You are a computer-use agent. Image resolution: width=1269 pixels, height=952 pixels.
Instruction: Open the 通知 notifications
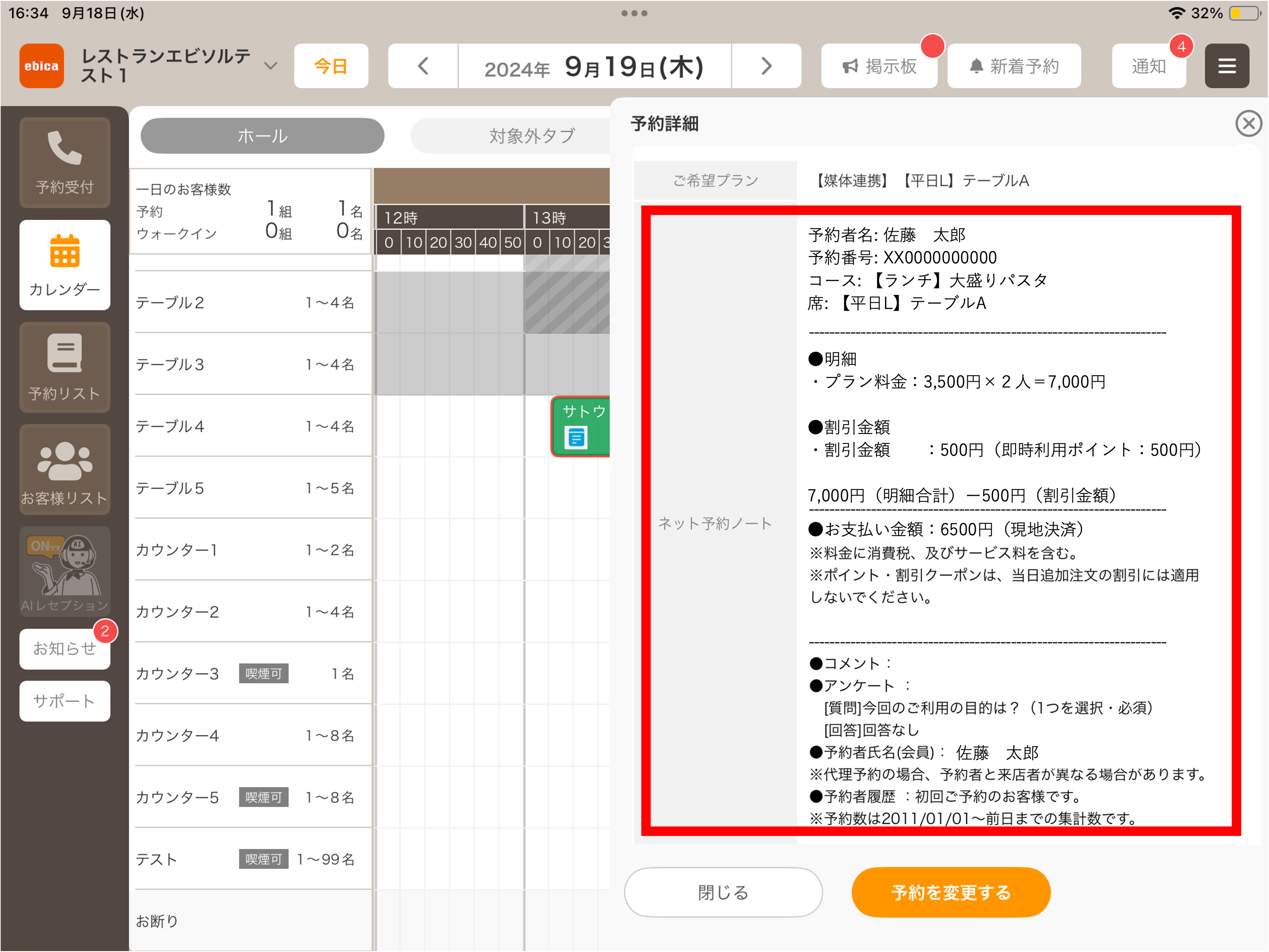[1149, 66]
